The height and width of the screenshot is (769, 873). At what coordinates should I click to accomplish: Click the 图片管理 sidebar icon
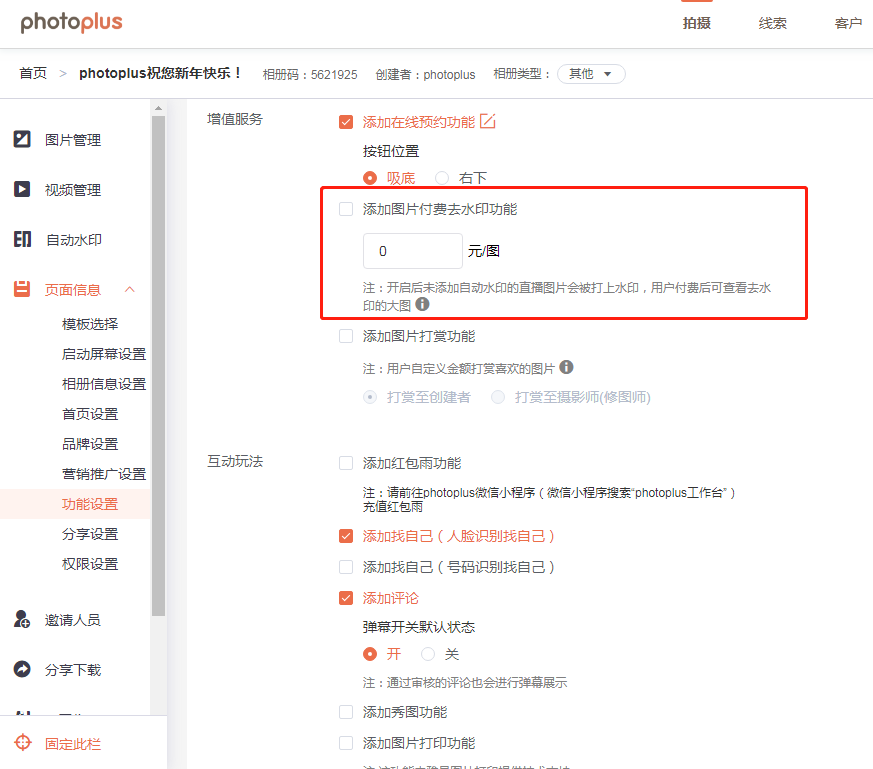point(22,139)
